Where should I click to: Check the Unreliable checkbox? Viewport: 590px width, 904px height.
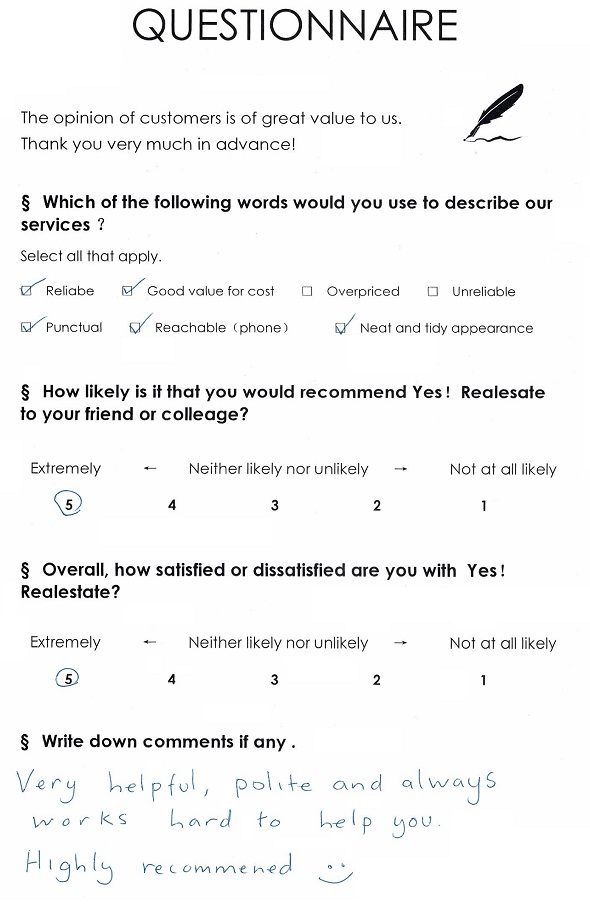tap(433, 291)
